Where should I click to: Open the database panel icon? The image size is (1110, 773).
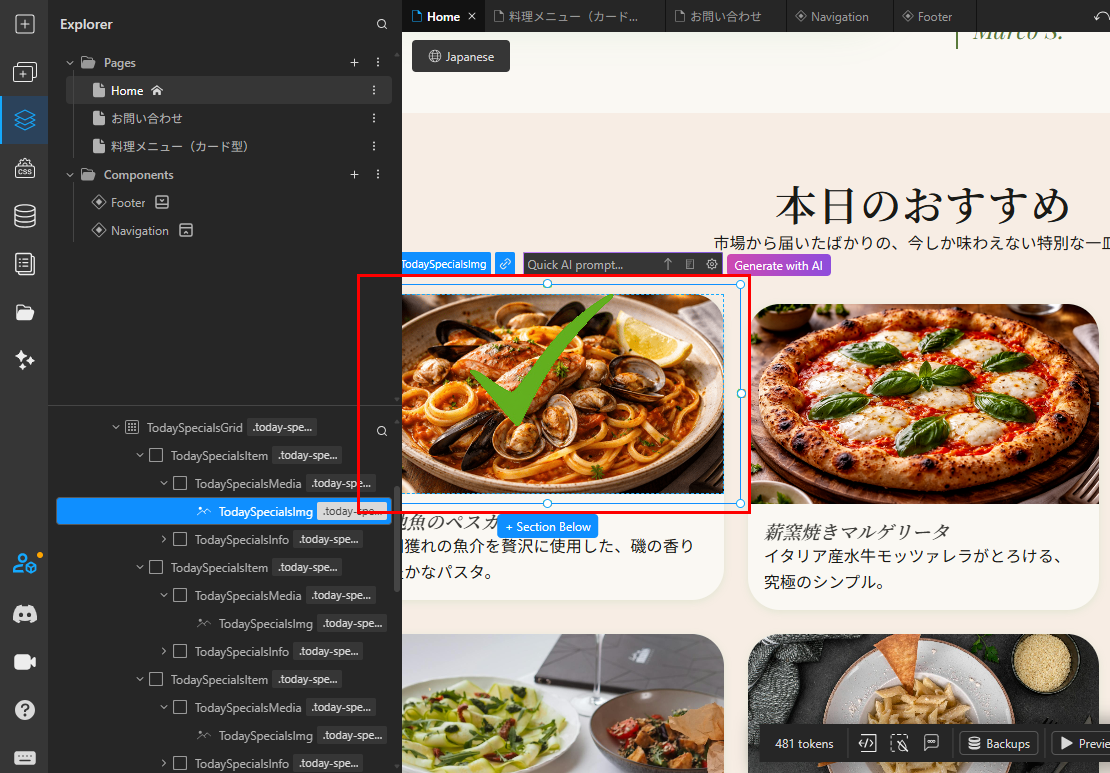[x=25, y=216]
